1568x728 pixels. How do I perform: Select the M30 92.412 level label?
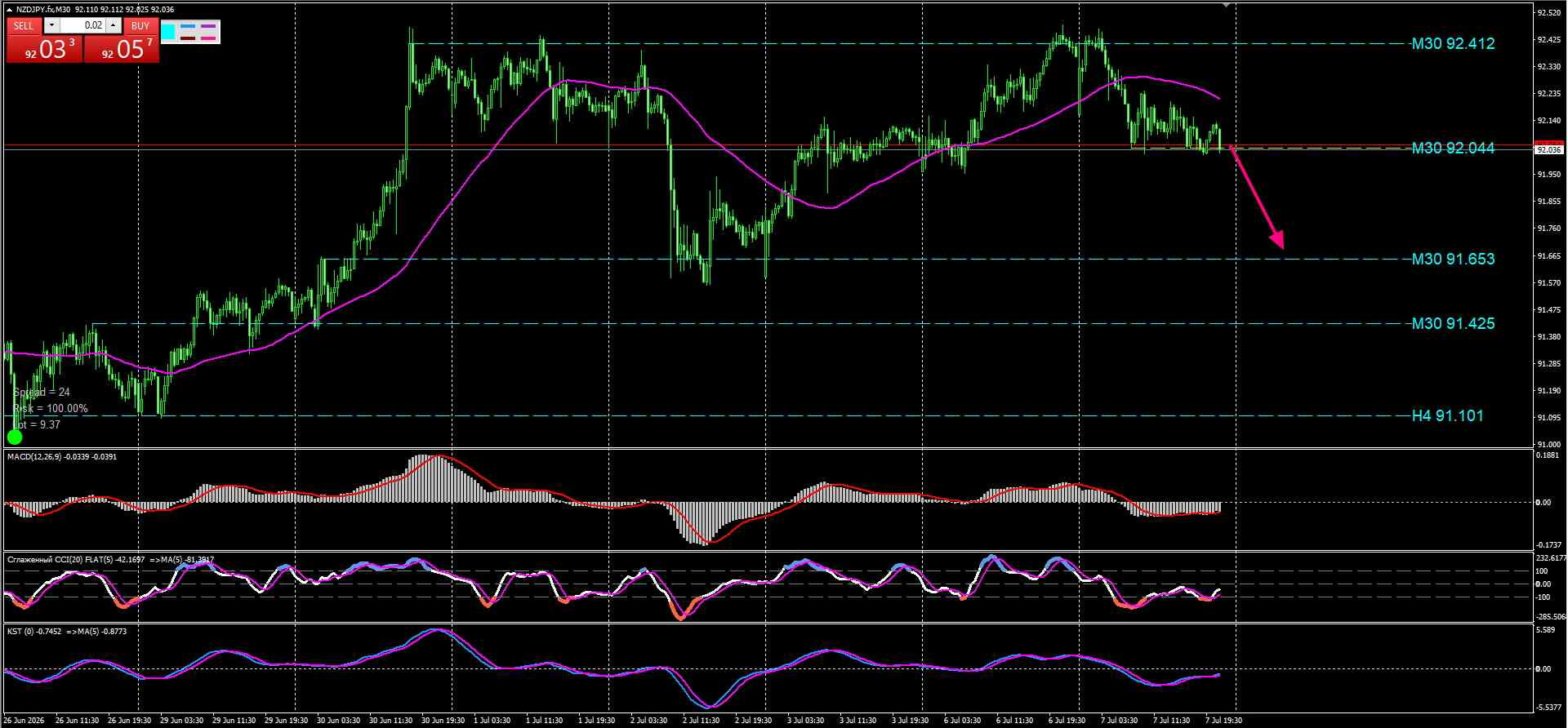(x=1453, y=44)
